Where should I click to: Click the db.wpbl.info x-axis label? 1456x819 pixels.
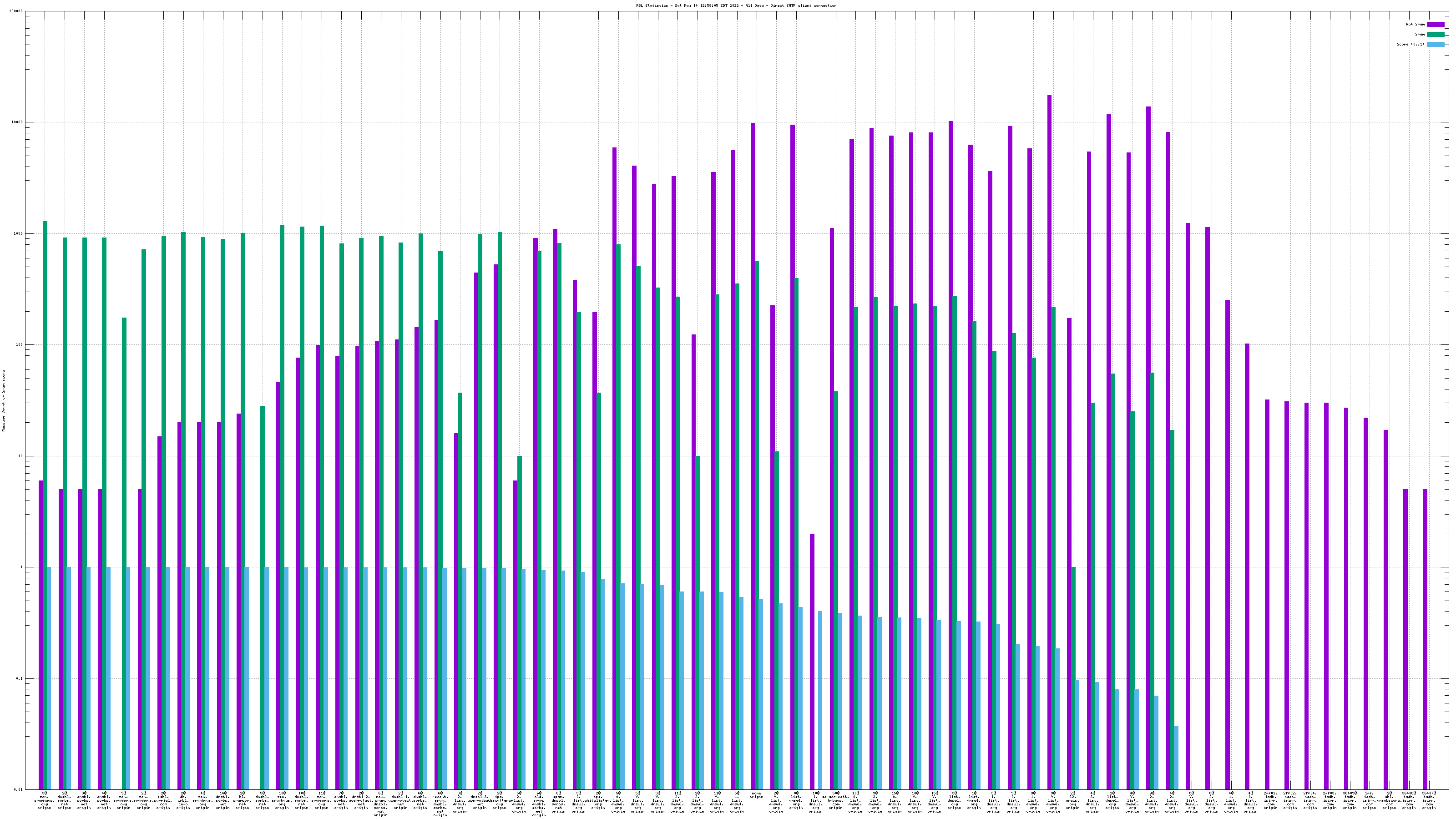point(182,801)
